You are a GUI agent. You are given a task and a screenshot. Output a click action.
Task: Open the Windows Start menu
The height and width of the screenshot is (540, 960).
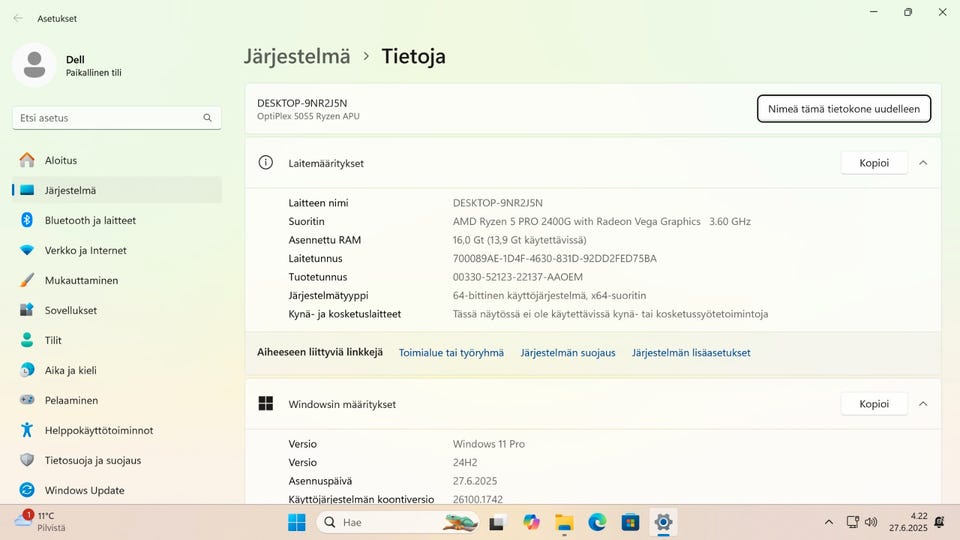[x=296, y=522]
